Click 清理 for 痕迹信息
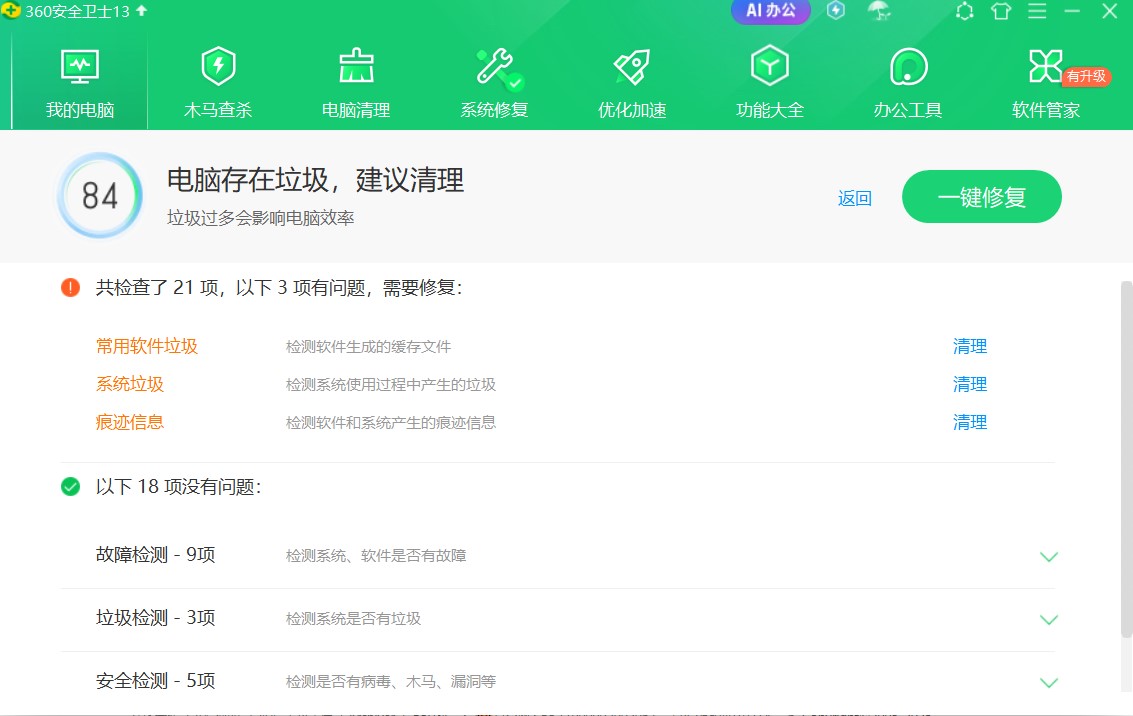 pos(970,422)
